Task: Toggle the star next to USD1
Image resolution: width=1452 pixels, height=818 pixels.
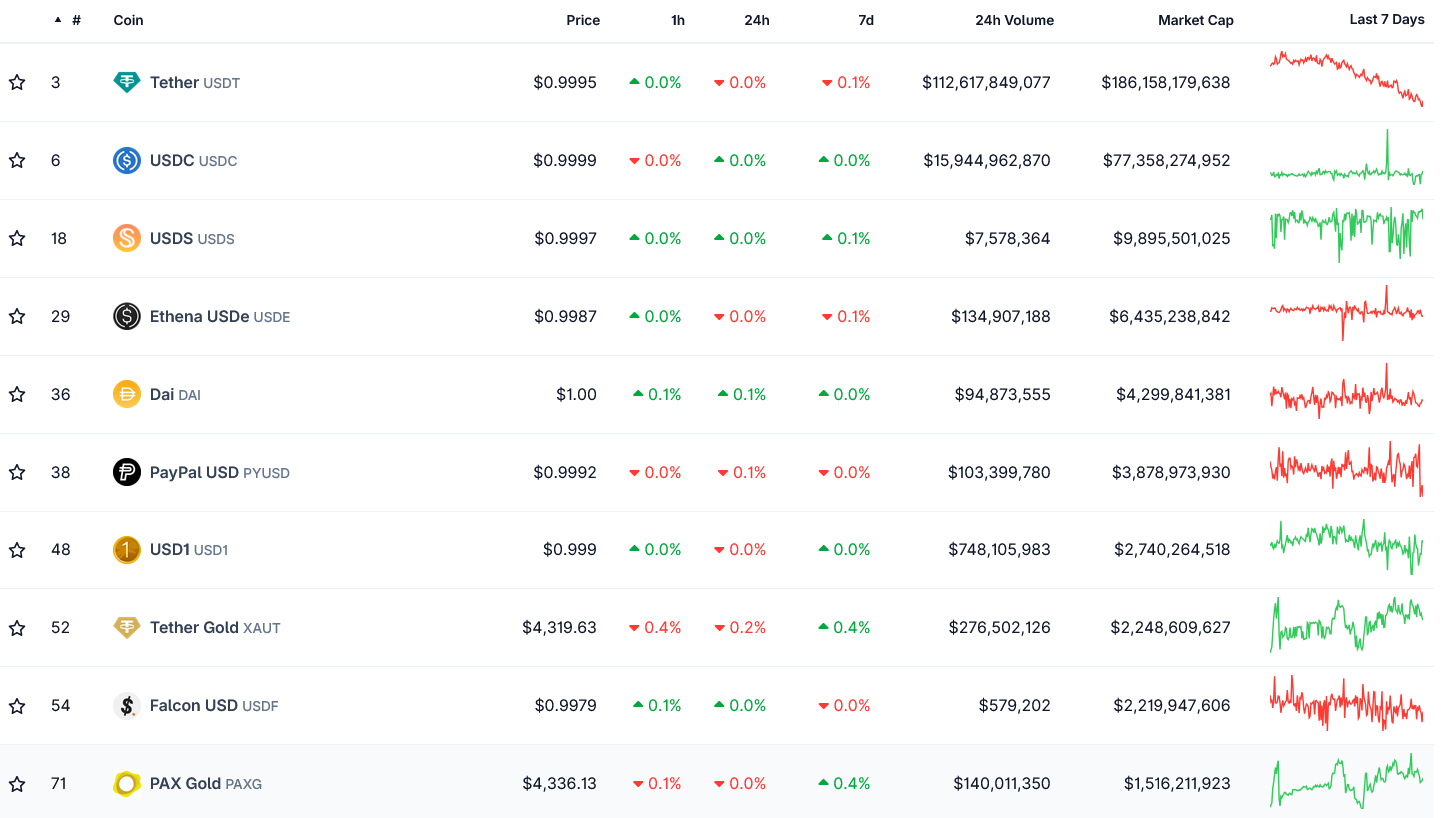Action: click(17, 550)
